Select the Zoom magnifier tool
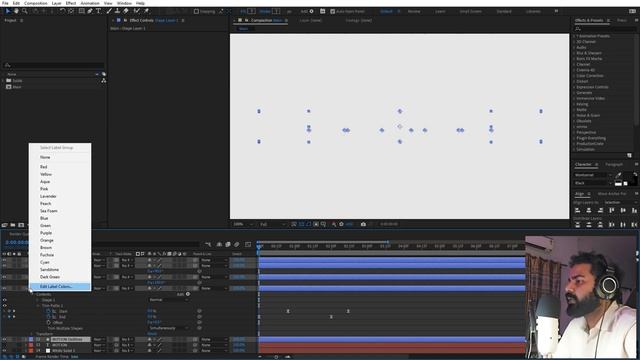Image resolution: width=640 pixels, height=360 pixels. [x=24, y=11]
